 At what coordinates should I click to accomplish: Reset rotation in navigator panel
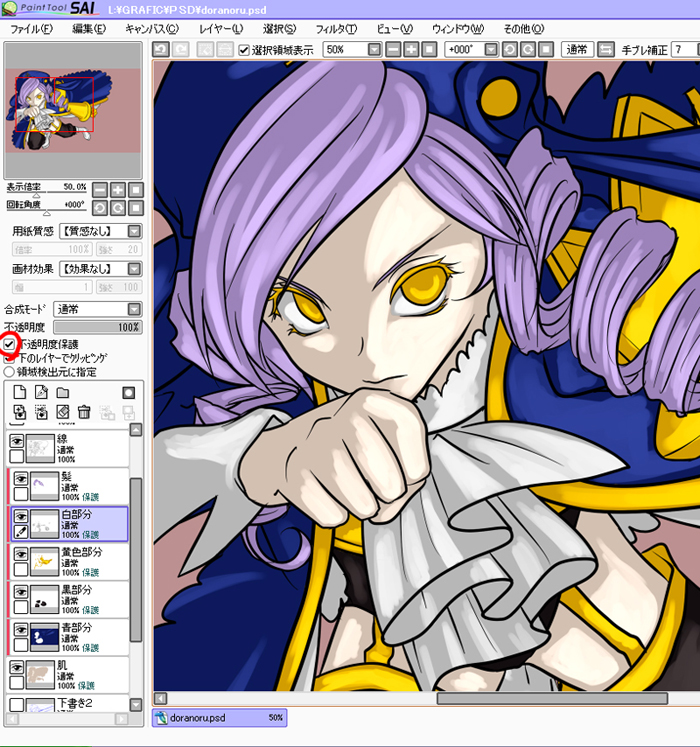coord(136,208)
